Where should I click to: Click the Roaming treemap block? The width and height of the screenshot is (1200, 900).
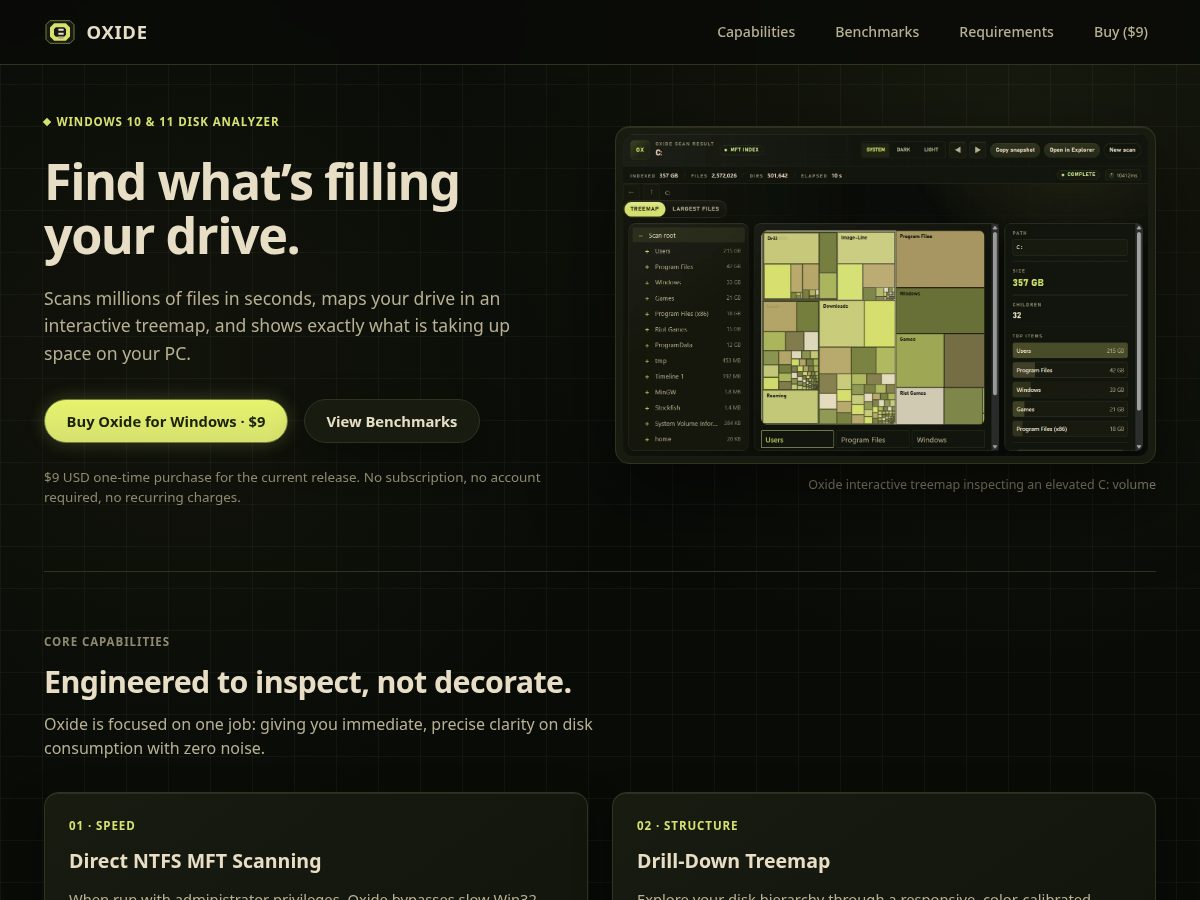click(790, 407)
